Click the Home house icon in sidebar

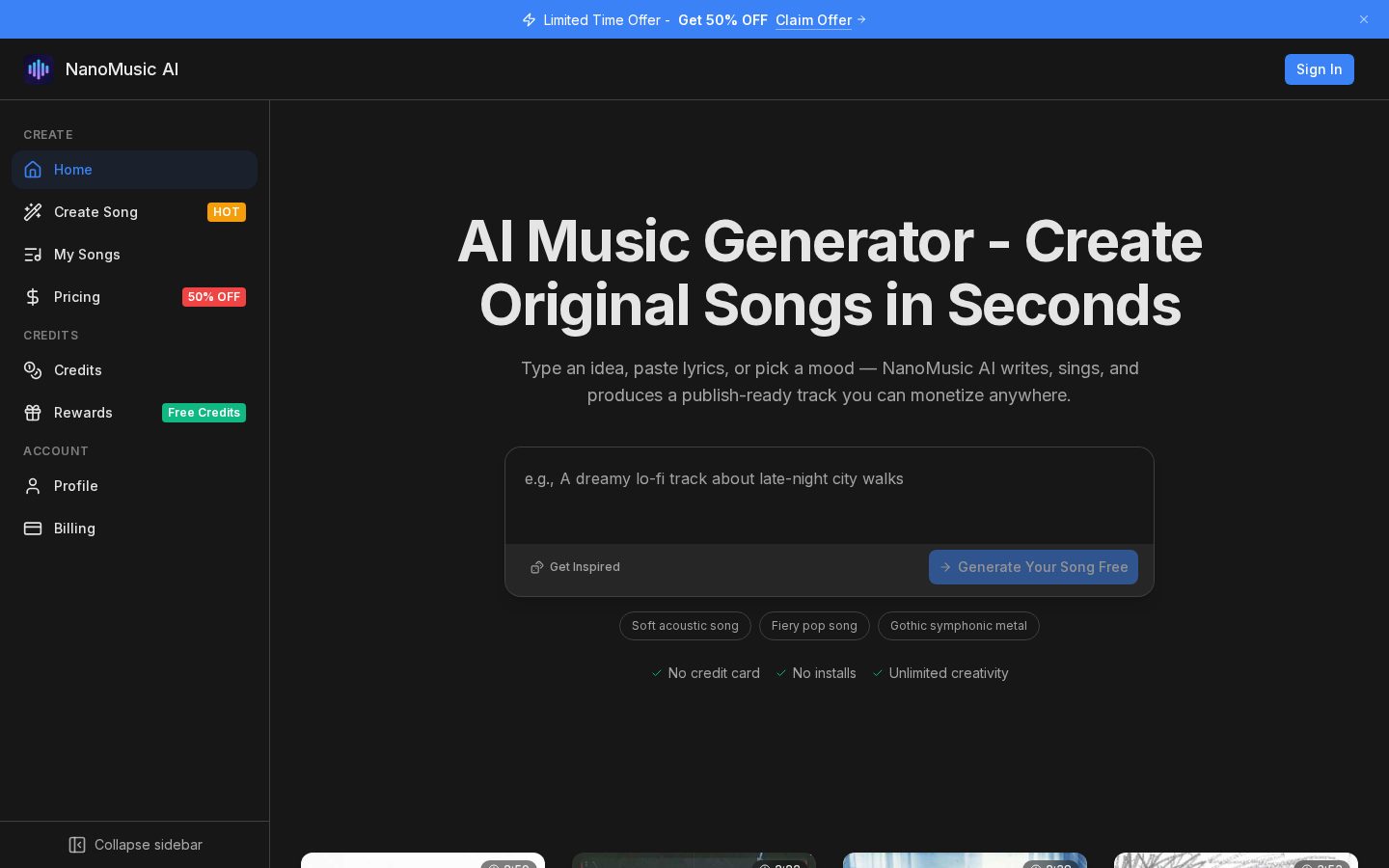[33, 170]
